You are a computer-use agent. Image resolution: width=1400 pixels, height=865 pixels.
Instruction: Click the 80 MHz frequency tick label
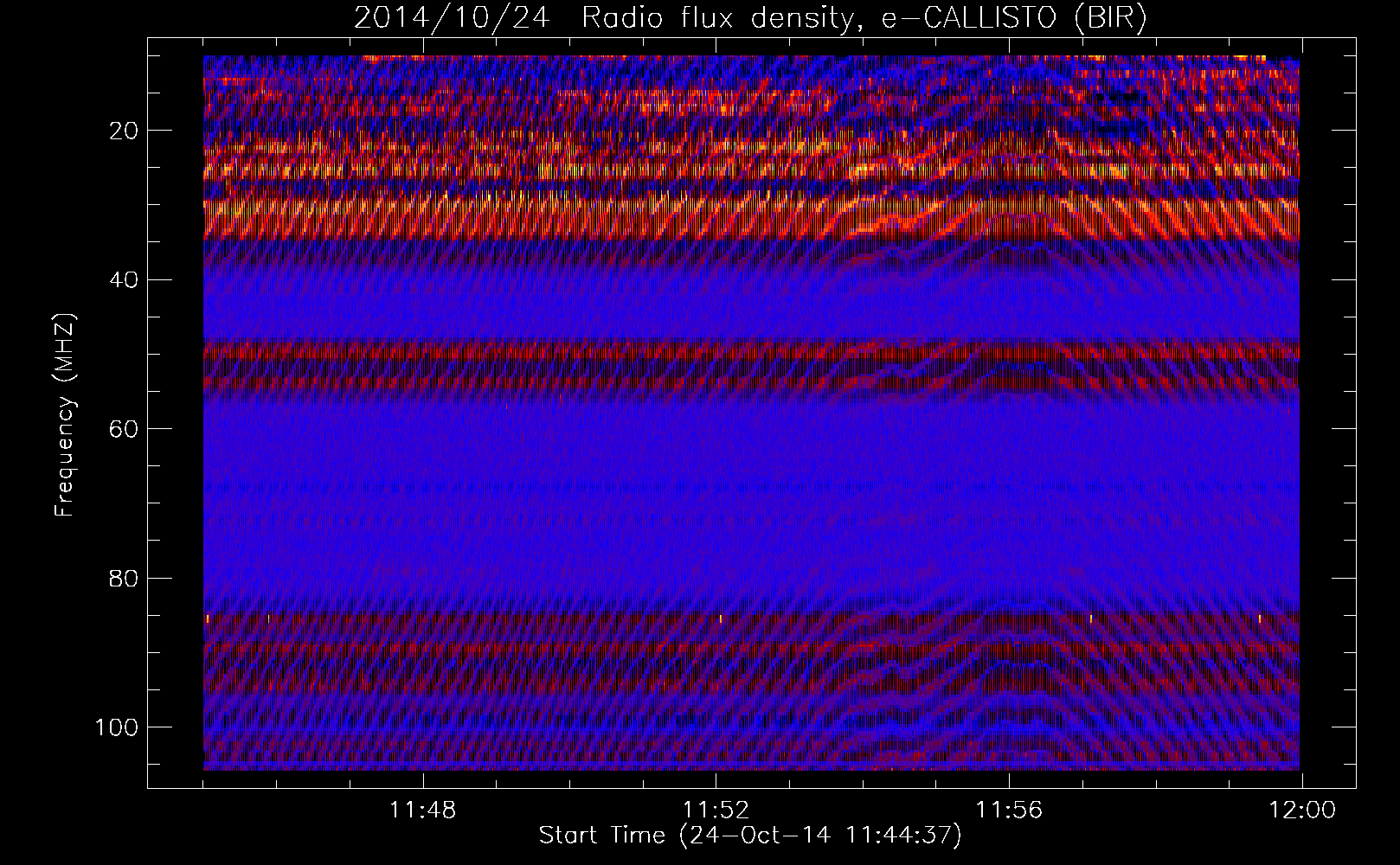tap(125, 578)
